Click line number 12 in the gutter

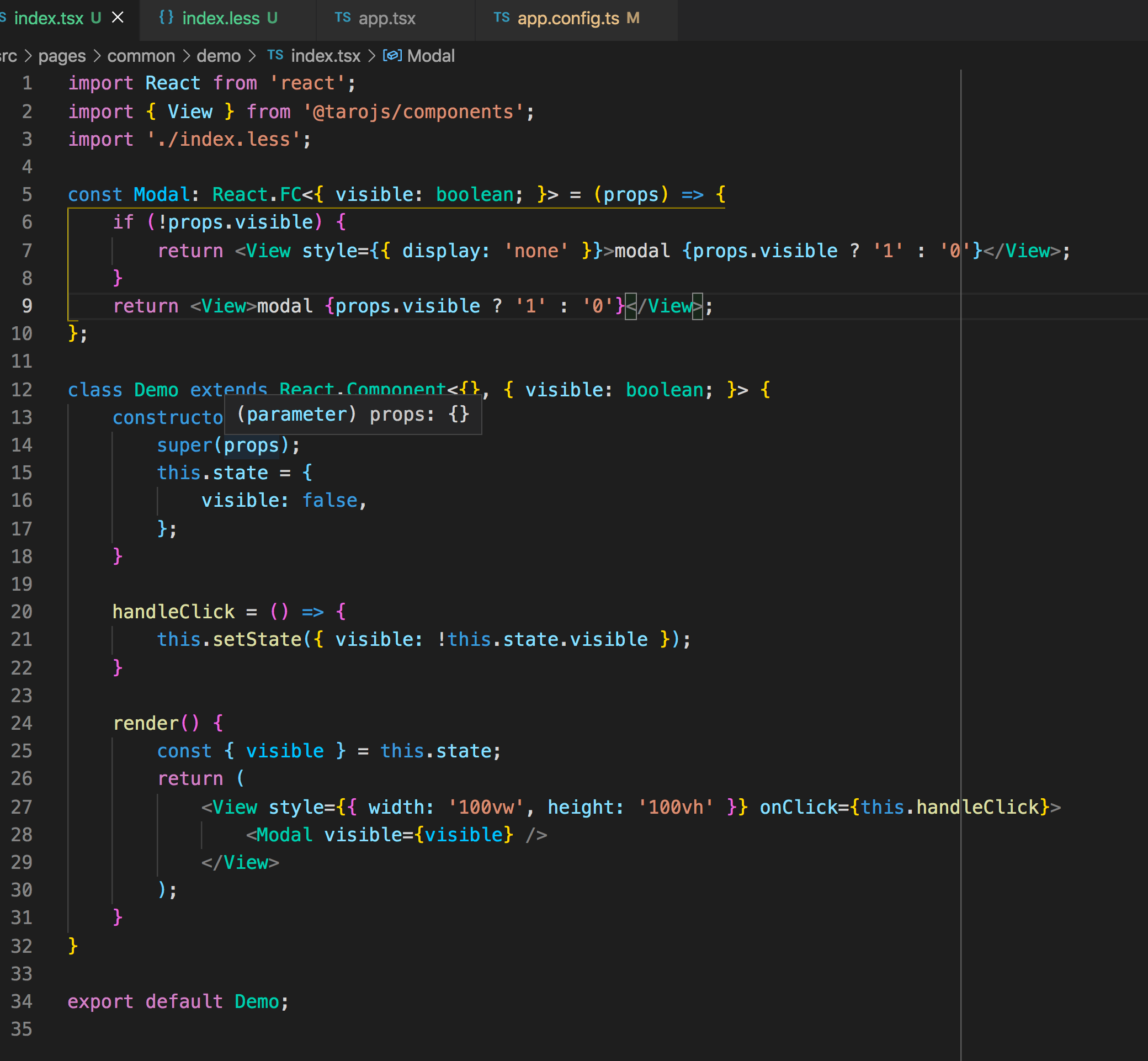tap(22, 390)
